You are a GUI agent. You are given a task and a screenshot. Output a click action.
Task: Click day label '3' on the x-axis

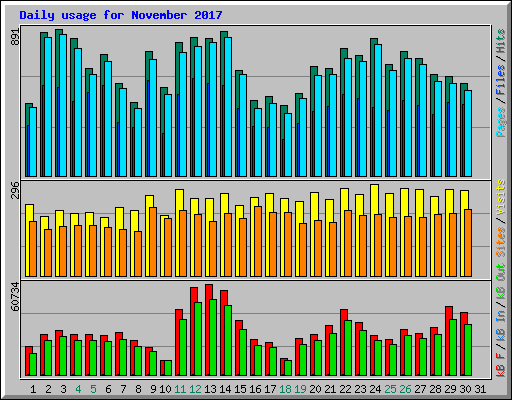coord(63,389)
